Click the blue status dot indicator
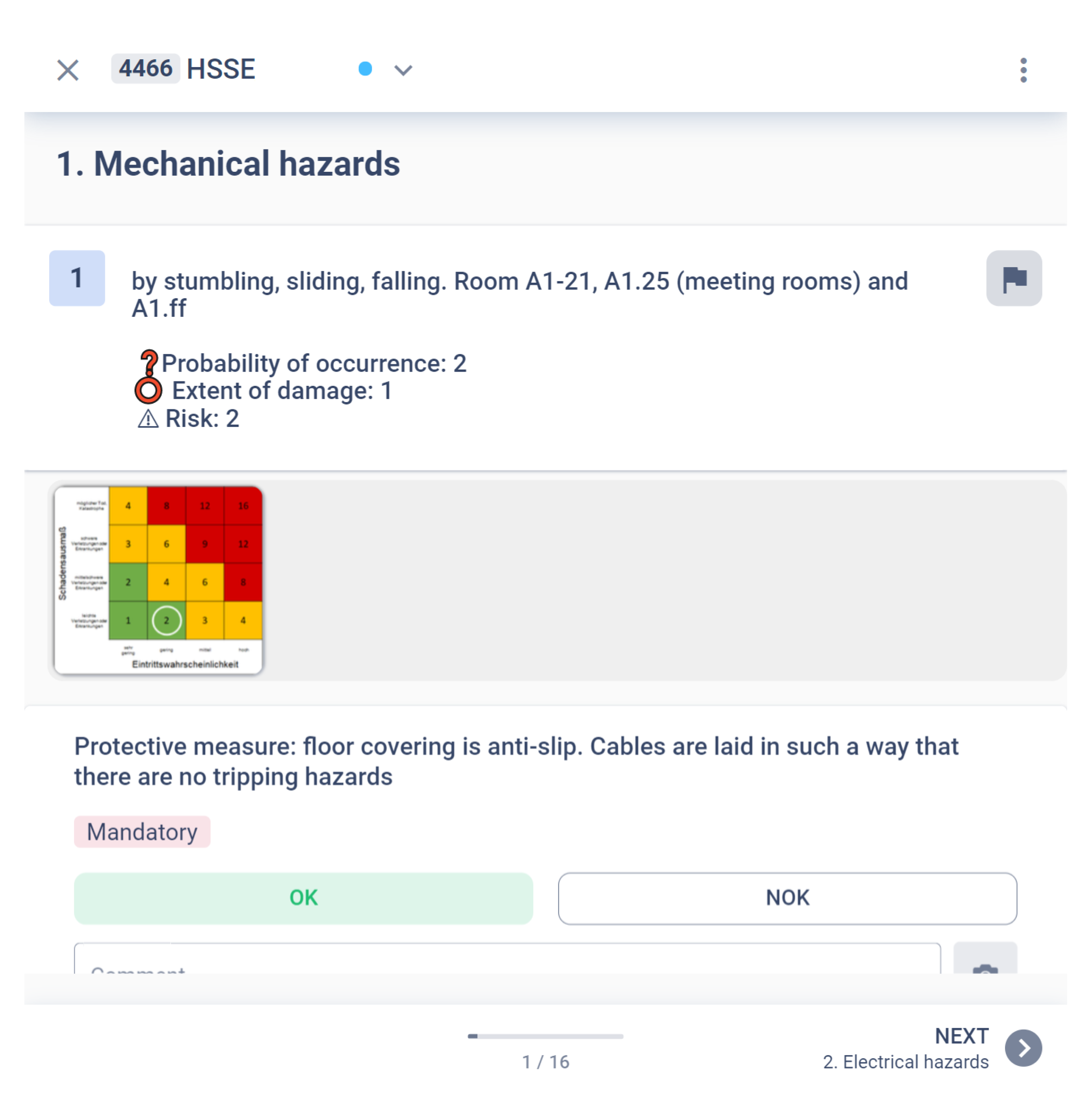1092x1116 pixels. 365,69
